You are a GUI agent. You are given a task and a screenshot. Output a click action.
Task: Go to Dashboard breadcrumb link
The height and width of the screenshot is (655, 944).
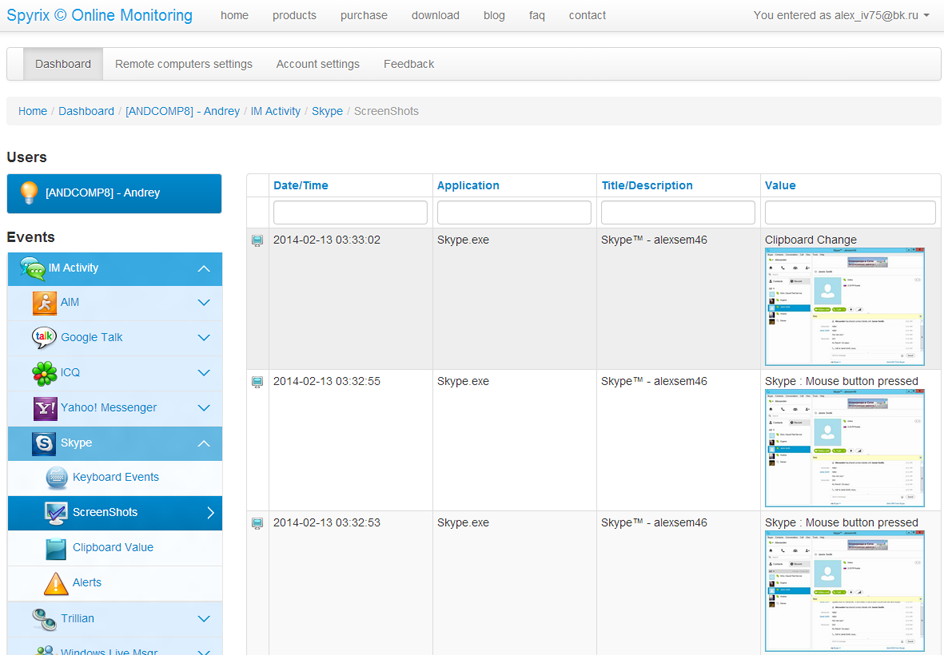pyautogui.click(x=86, y=111)
